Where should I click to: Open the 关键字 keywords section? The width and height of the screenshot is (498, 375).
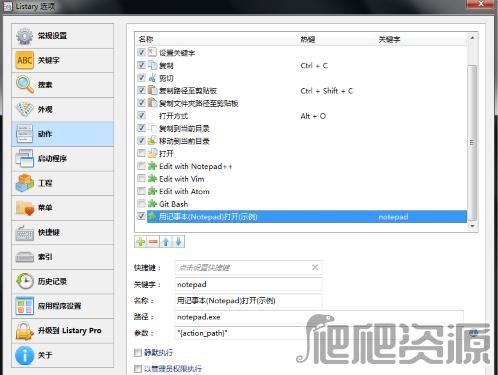[x=63, y=60]
